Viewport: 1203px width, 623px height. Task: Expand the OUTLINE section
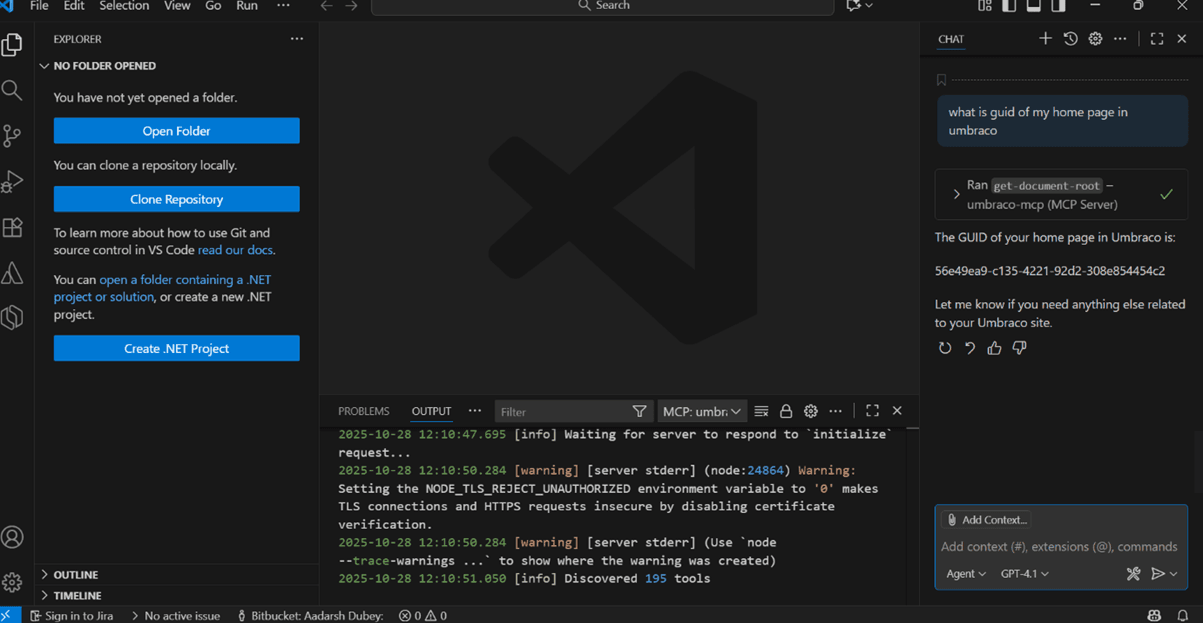pyautogui.click(x=75, y=575)
